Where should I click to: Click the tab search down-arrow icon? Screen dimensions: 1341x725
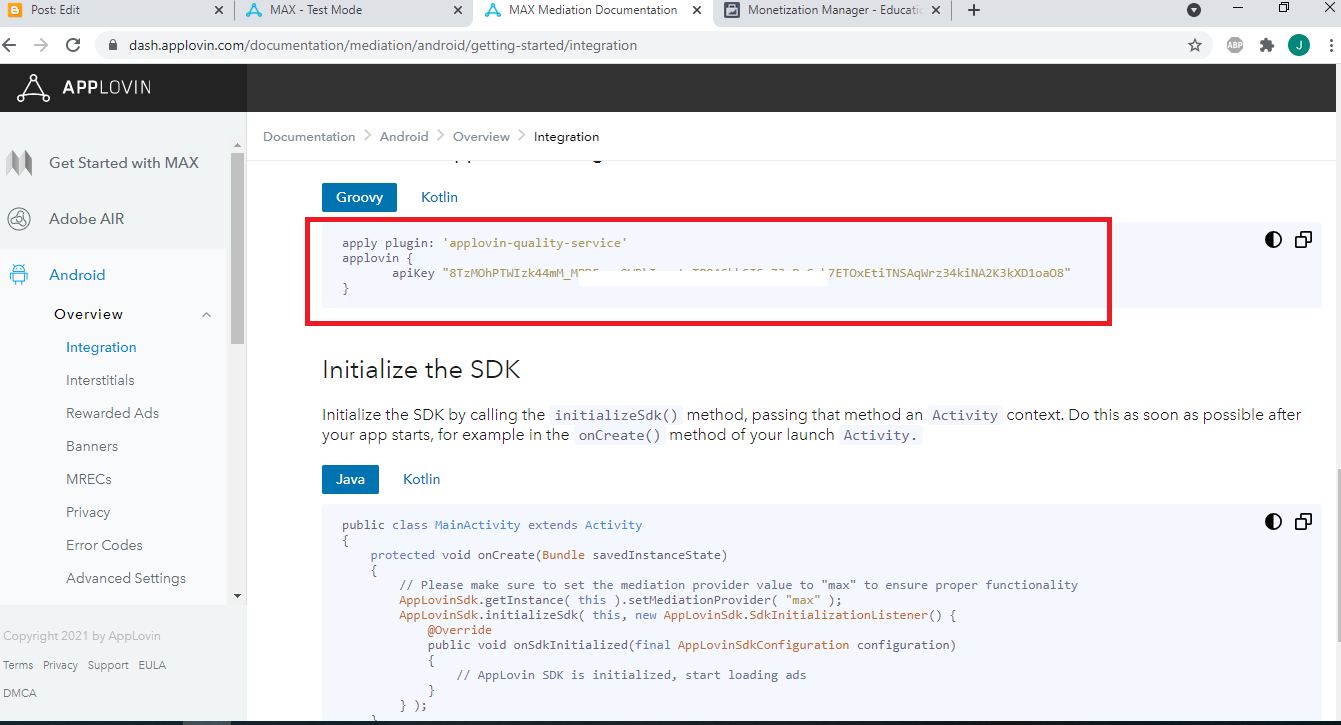(1194, 10)
